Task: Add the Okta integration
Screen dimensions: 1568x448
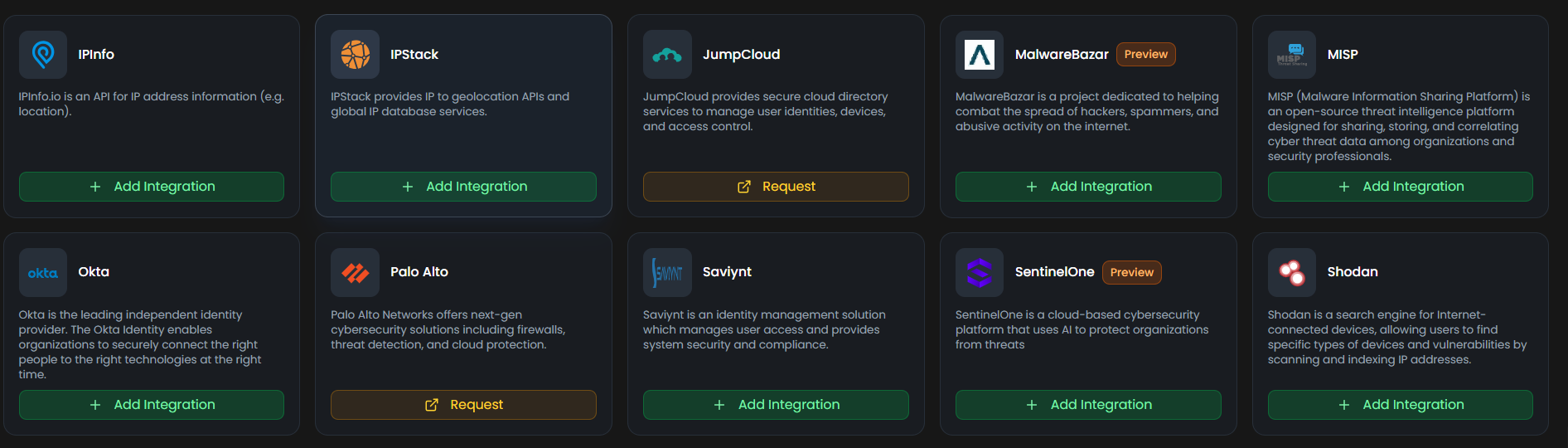Action: (x=152, y=405)
